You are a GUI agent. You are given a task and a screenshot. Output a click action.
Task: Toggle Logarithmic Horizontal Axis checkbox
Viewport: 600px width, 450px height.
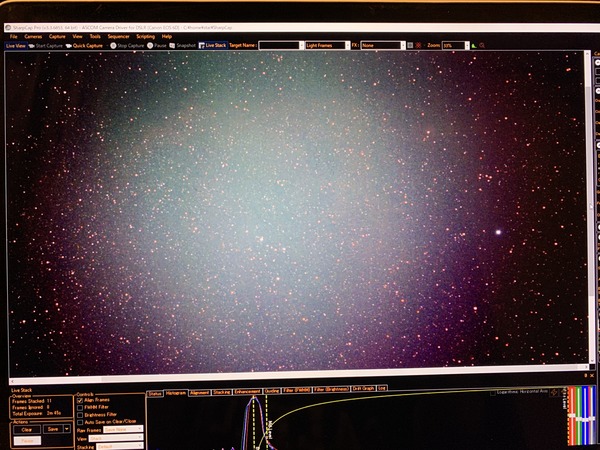coord(493,393)
